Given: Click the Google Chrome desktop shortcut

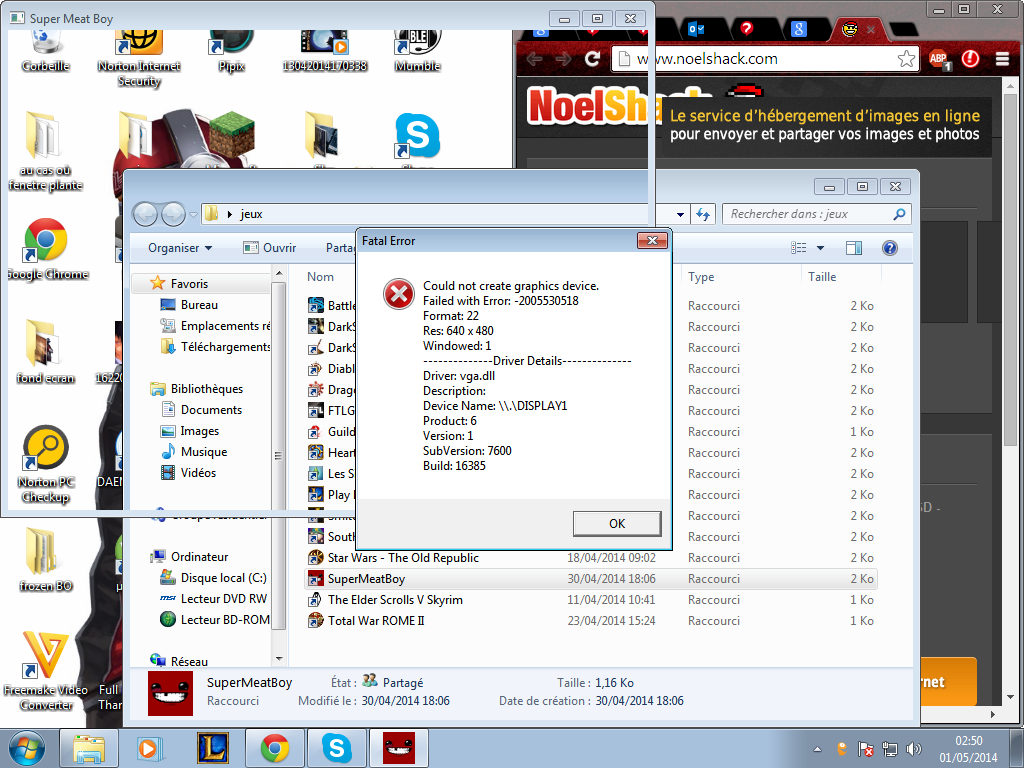Looking at the screenshot, I should (46, 249).
